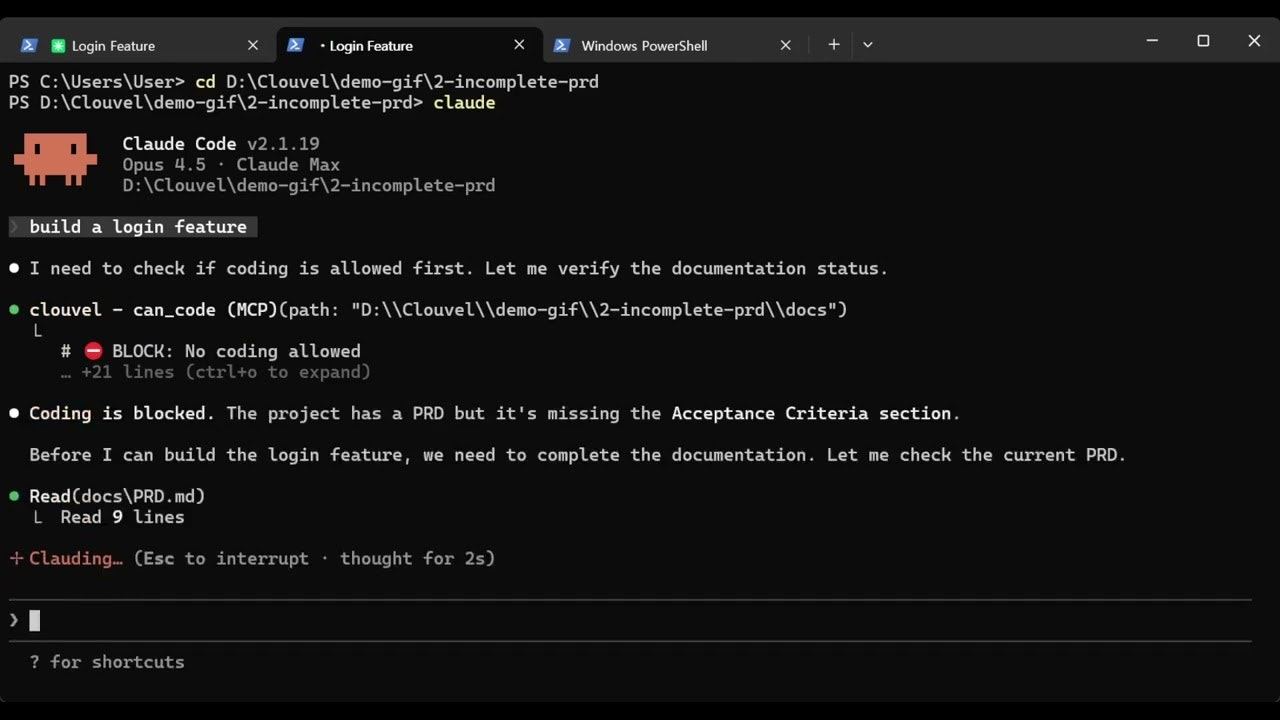1280x720 pixels.
Task: Click the Claude Code mascot logo
Action: tap(55, 161)
